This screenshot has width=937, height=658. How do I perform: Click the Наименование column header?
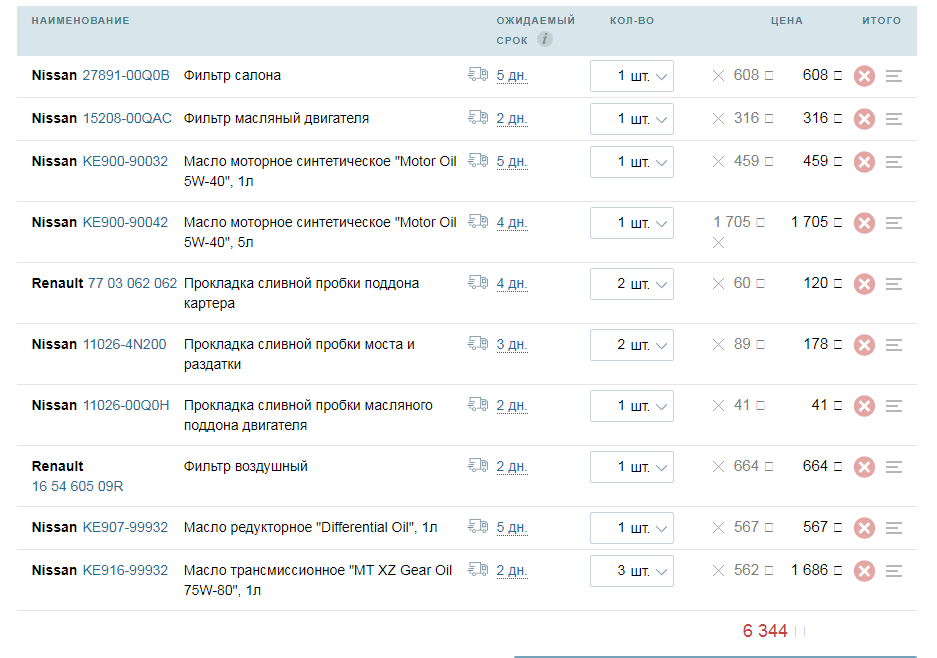(81, 21)
